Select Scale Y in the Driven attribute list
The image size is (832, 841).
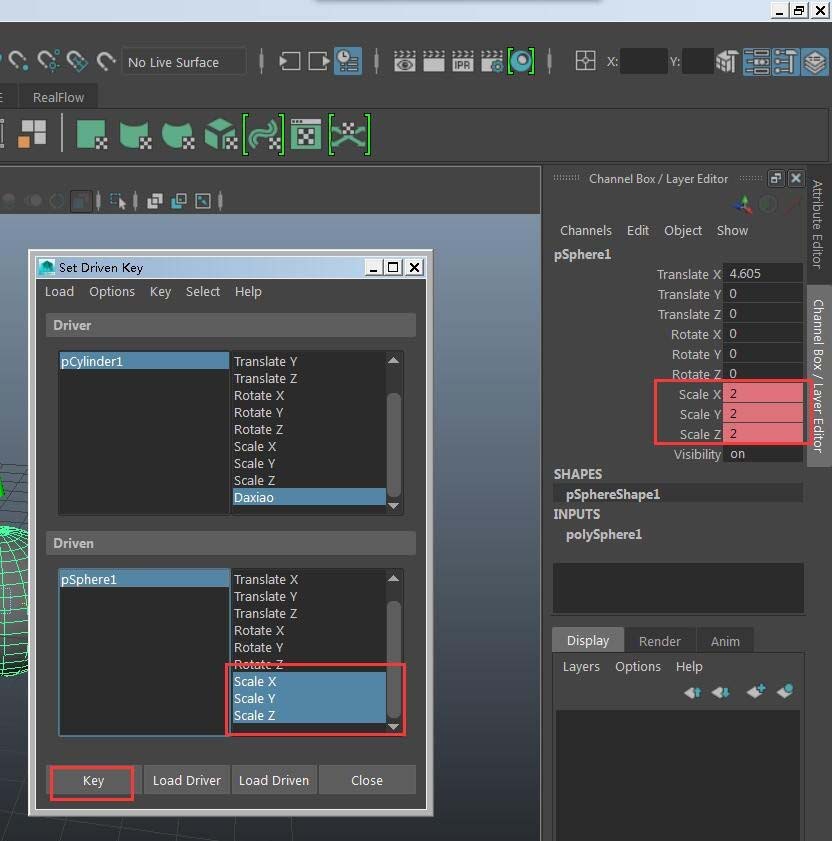[x=309, y=698]
